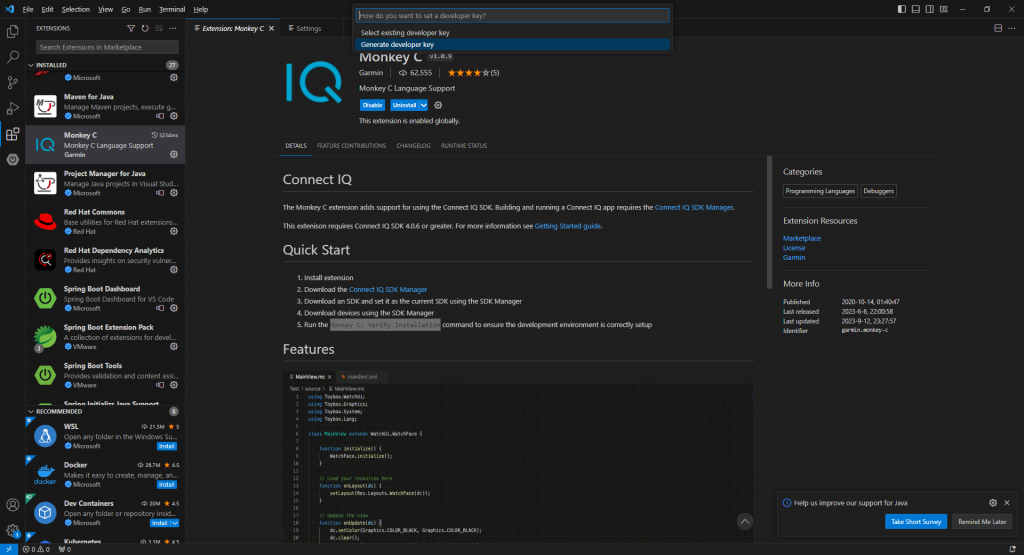The width and height of the screenshot is (1024, 555).
Task: Split the editor right
Action: pos(998,29)
